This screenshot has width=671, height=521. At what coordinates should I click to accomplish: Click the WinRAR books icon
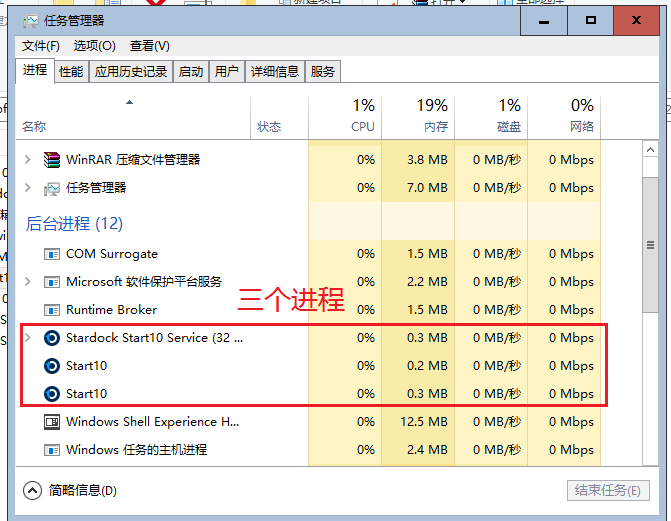coord(52,160)
